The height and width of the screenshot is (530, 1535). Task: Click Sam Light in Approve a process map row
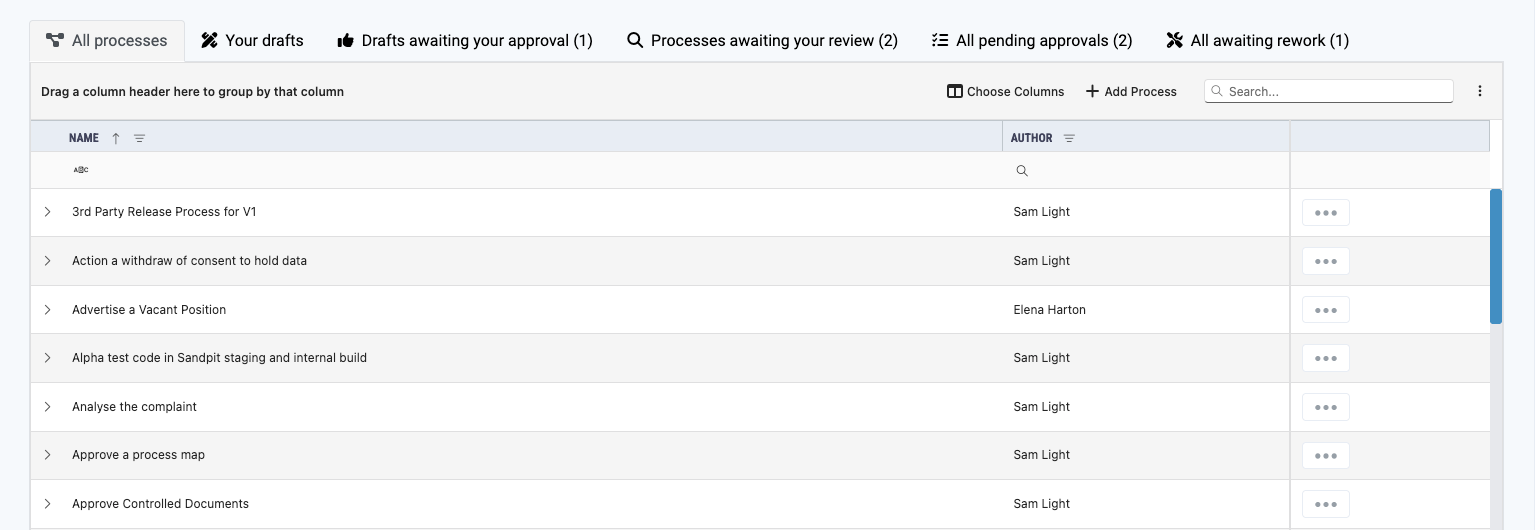point(1041,455)
